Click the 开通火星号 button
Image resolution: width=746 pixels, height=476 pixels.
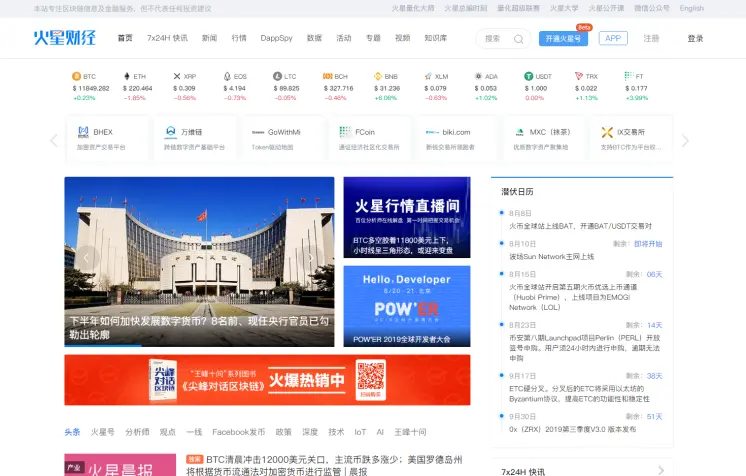point(563,39)
